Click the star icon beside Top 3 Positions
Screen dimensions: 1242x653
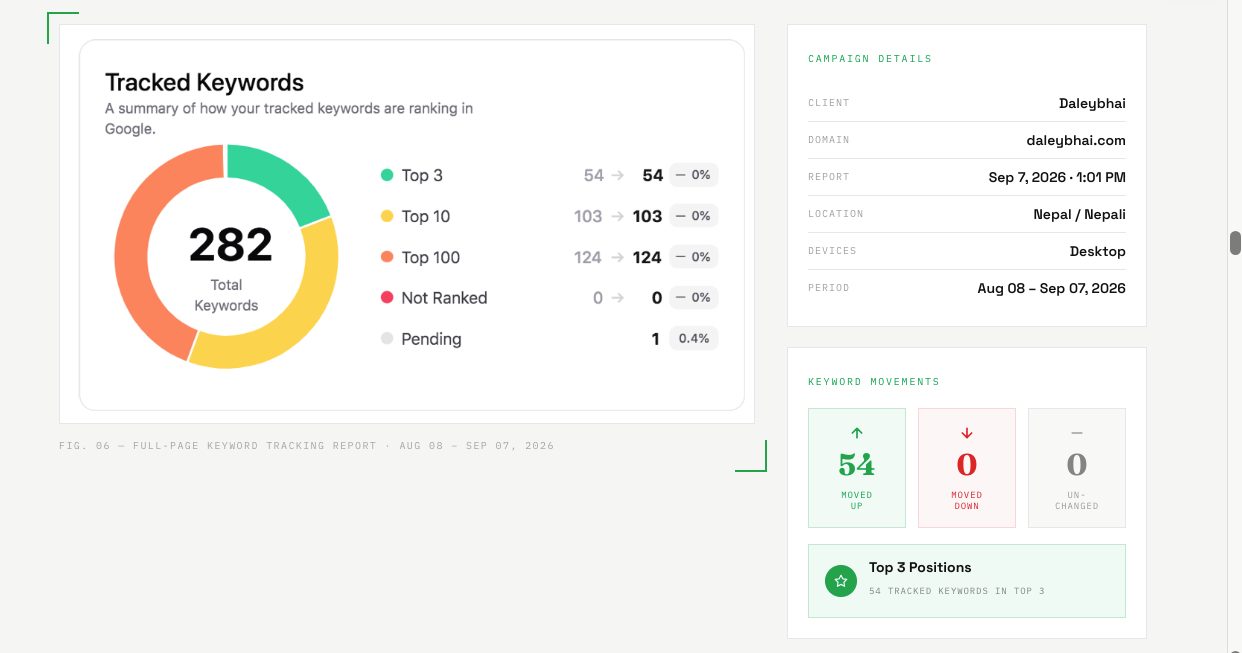point(841,580)
